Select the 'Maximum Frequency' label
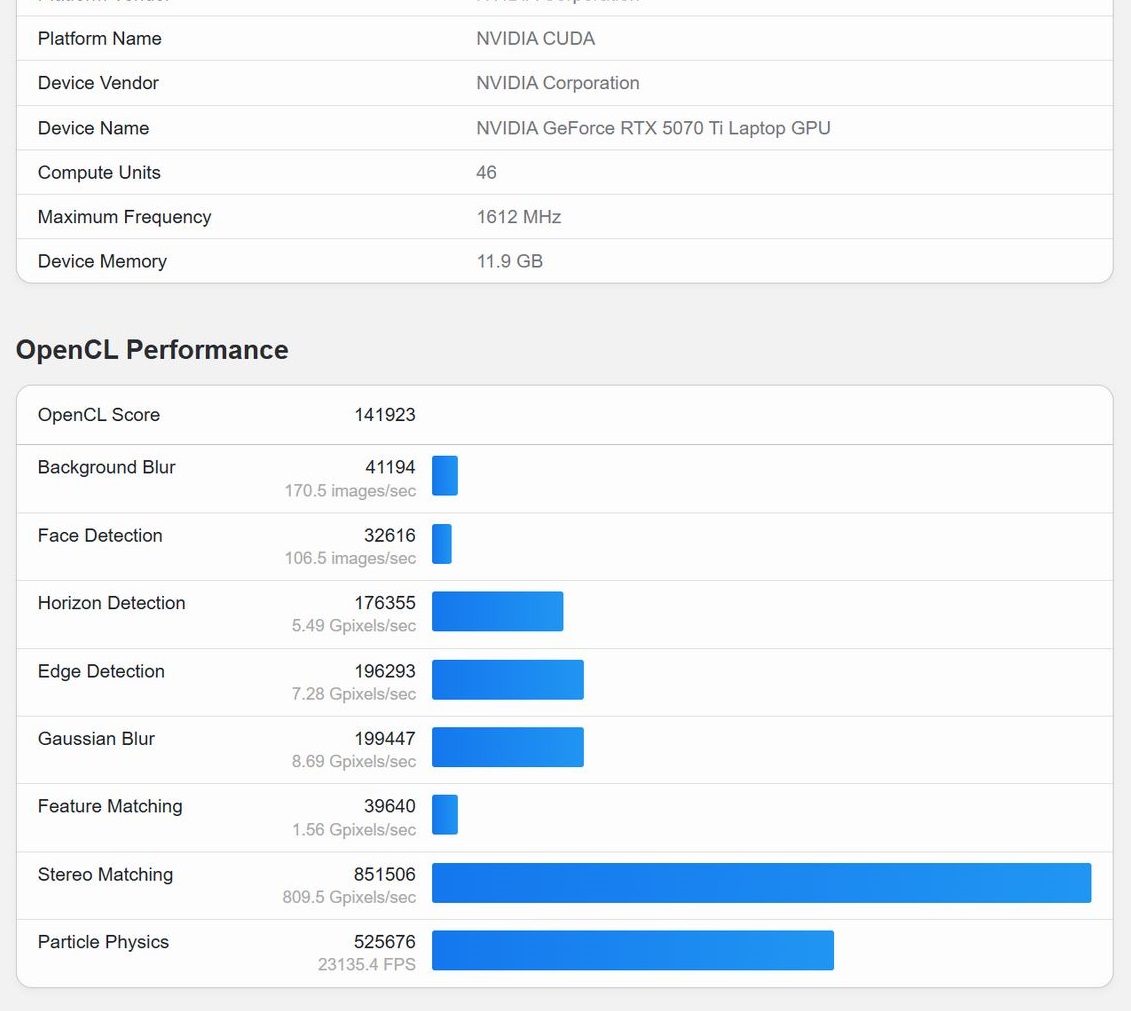The height and width of the screenshot is (1011, 1131). coord(124,216)
